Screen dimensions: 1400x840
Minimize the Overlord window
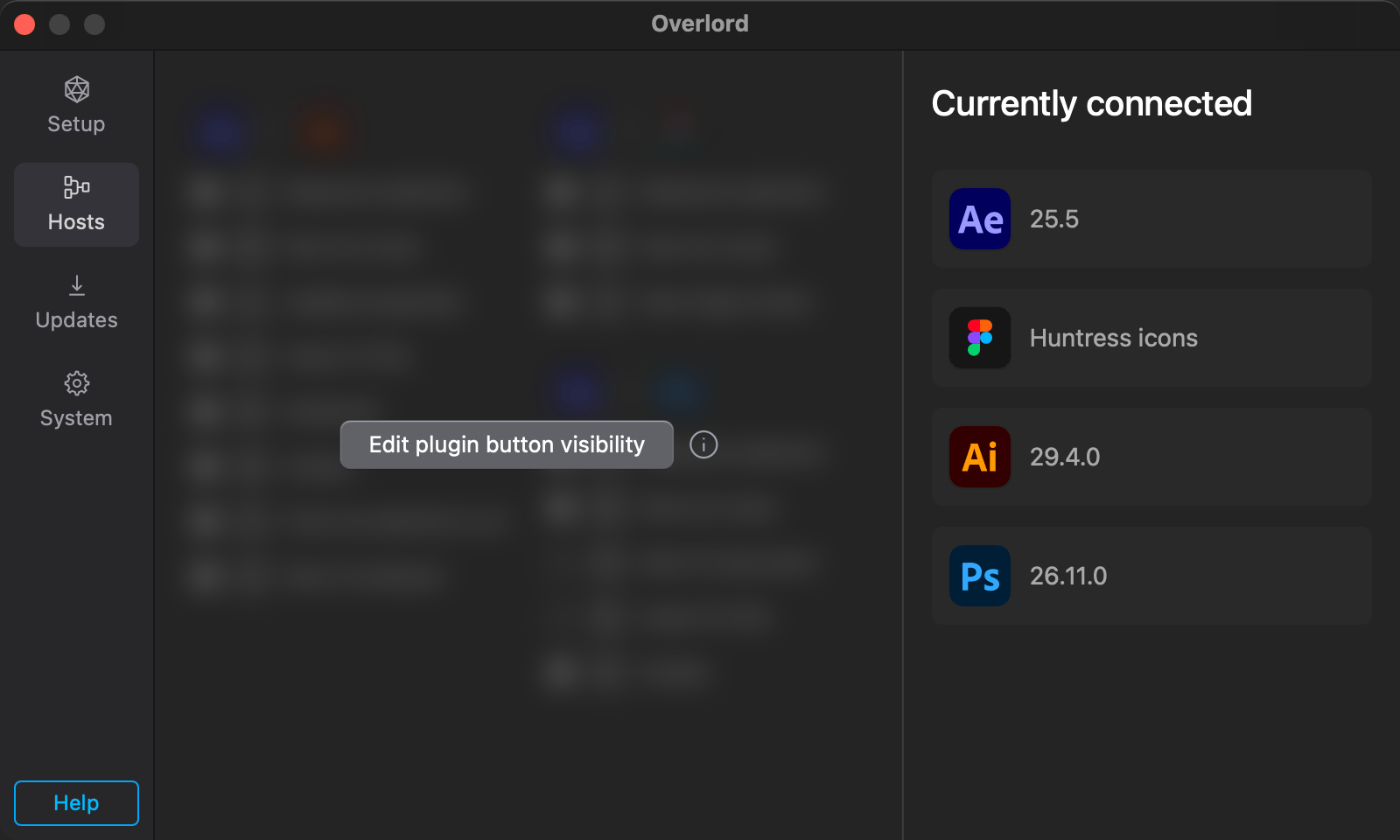(59, 24)
